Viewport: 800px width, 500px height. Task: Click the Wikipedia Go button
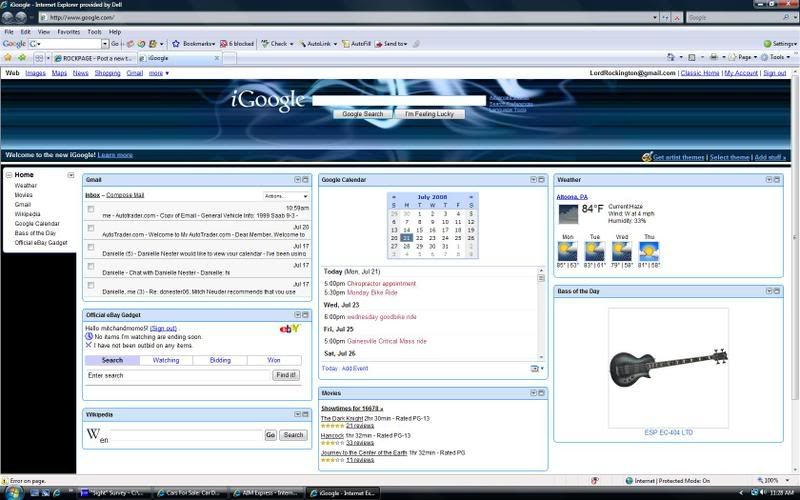coord(270,435)
